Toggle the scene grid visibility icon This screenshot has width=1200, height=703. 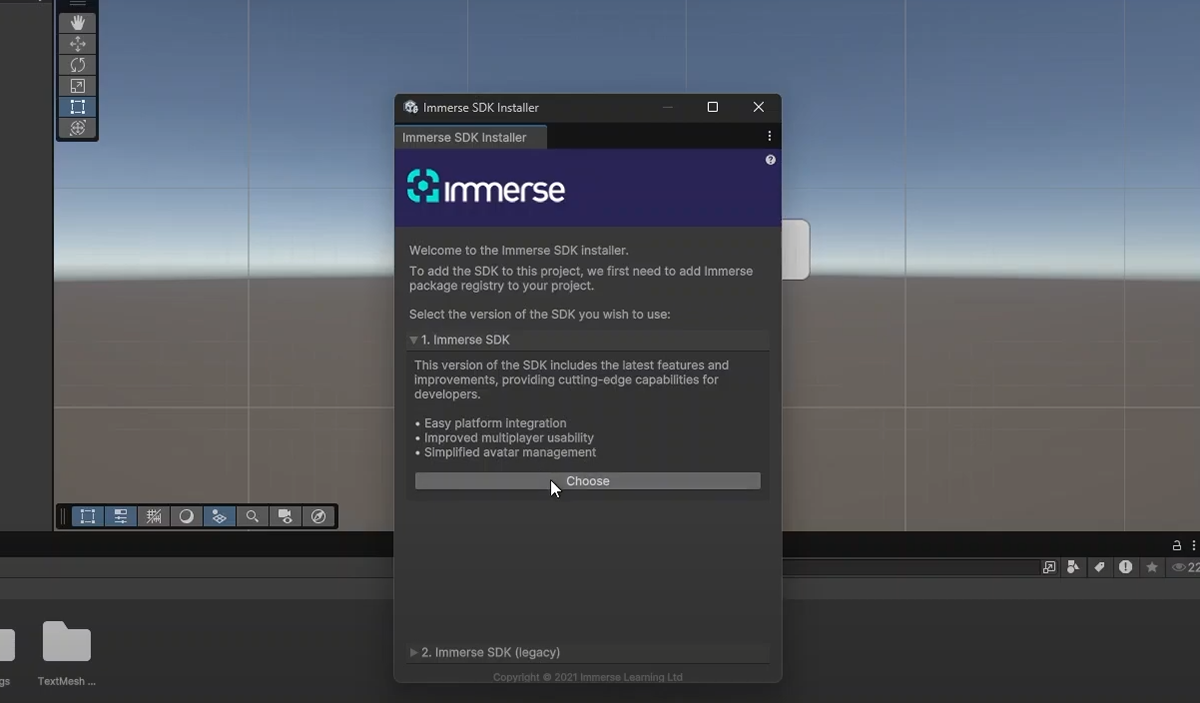click(x=219, y=516)
